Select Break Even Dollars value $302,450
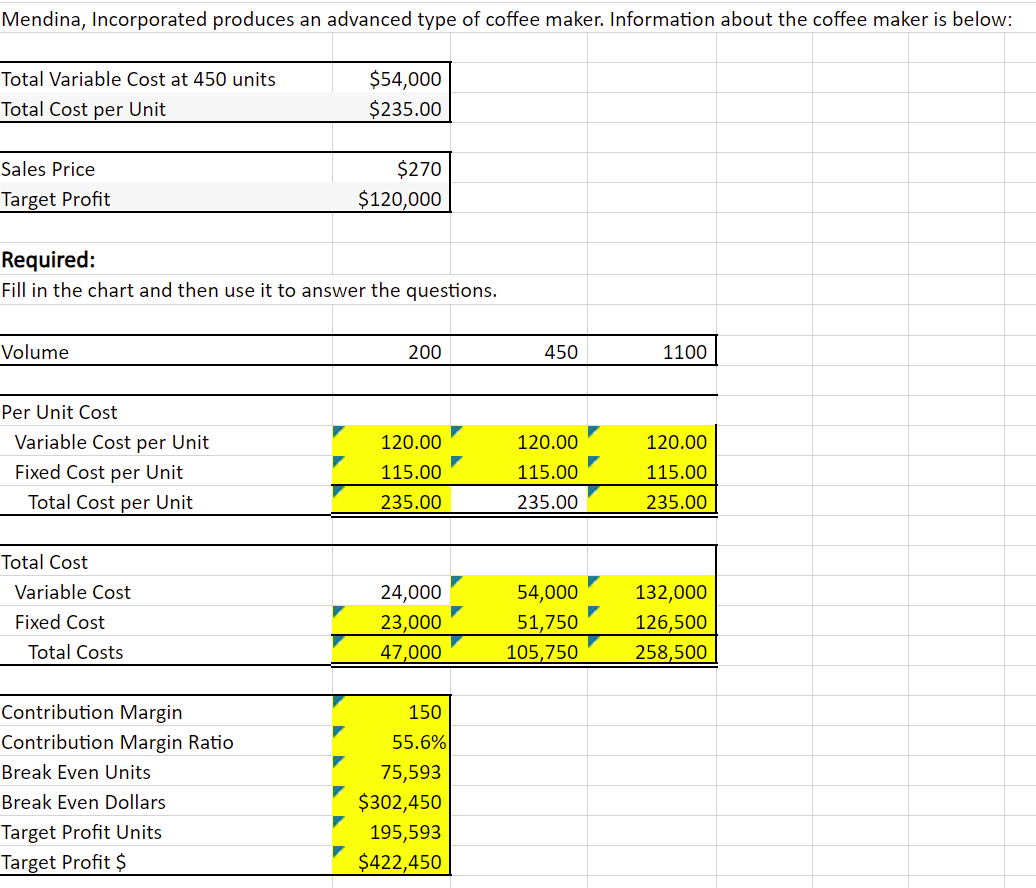 click(392, 801)
